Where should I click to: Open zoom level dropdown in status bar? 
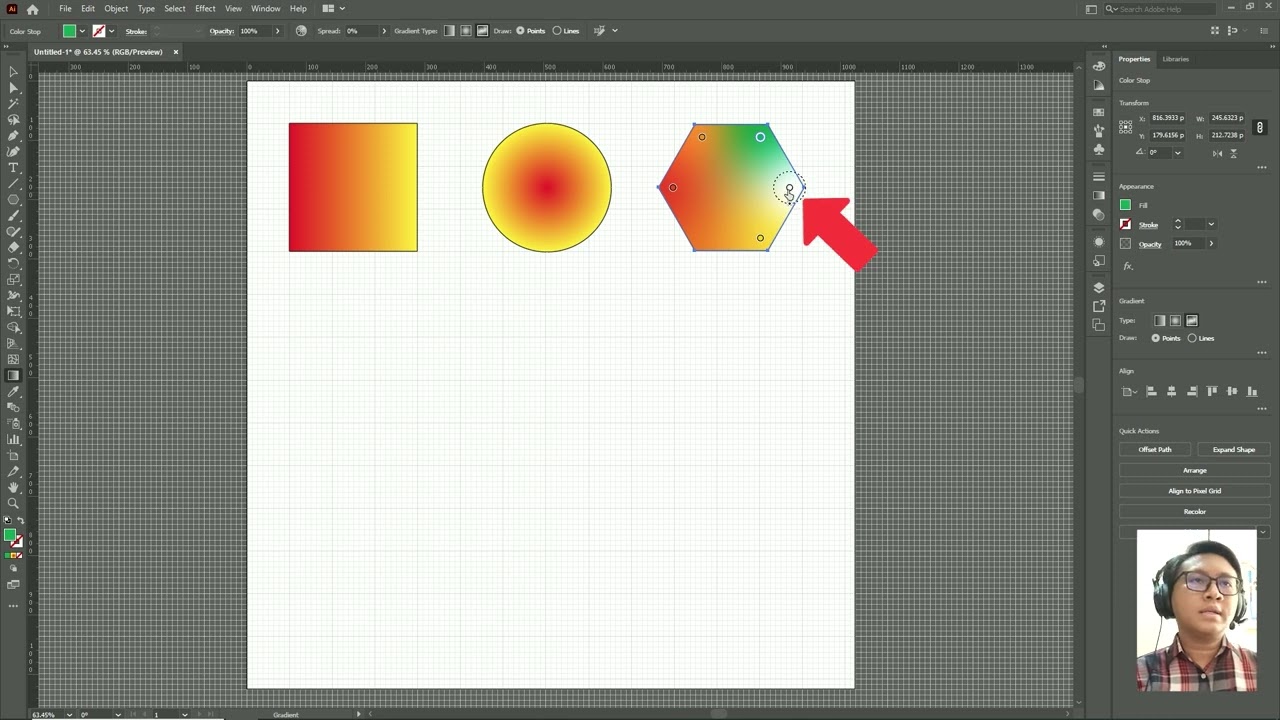(69, 714)
